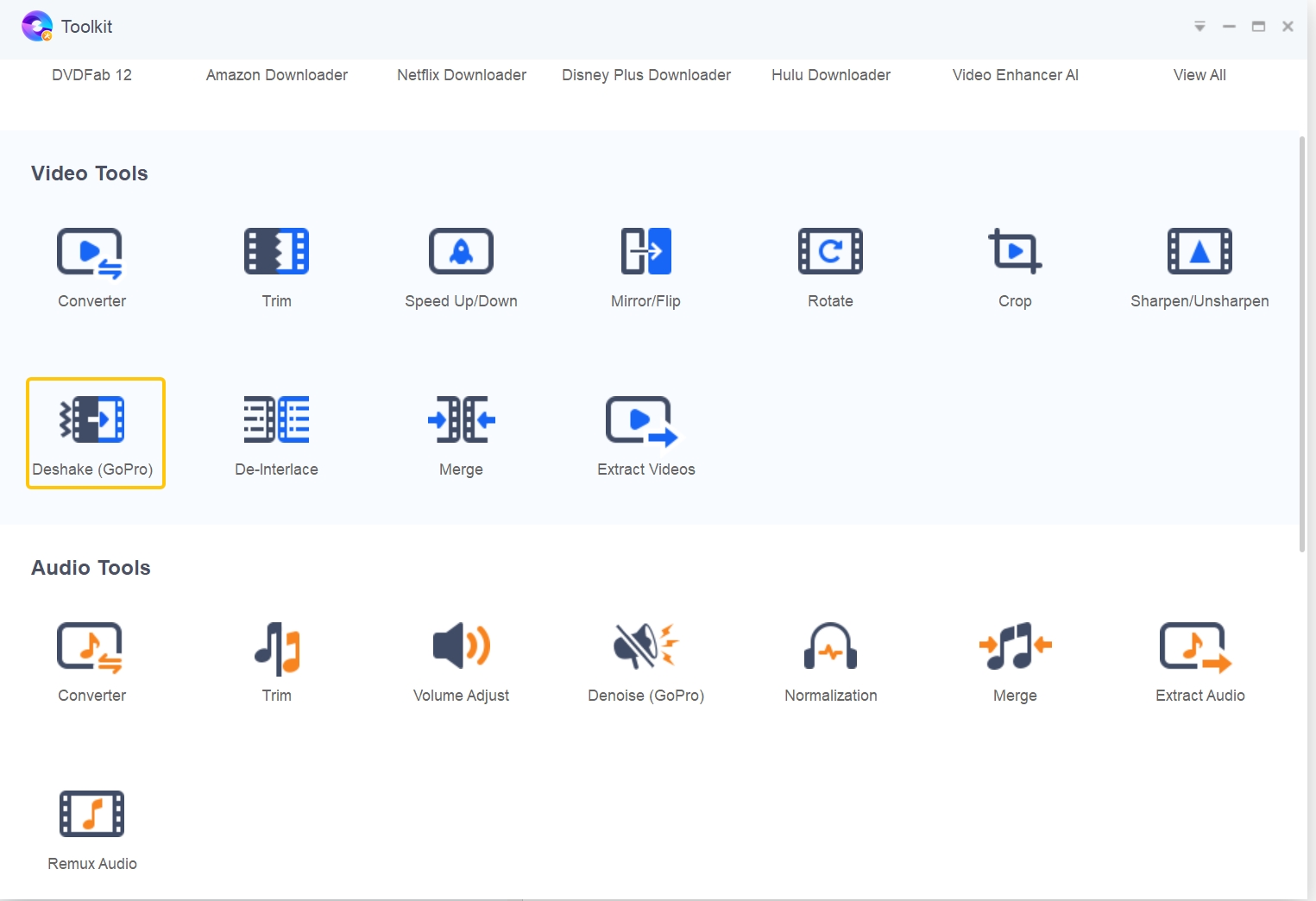Launch the Volume Adjust audio tool
The image size is (1316, 901).
[x=461, y=660]
